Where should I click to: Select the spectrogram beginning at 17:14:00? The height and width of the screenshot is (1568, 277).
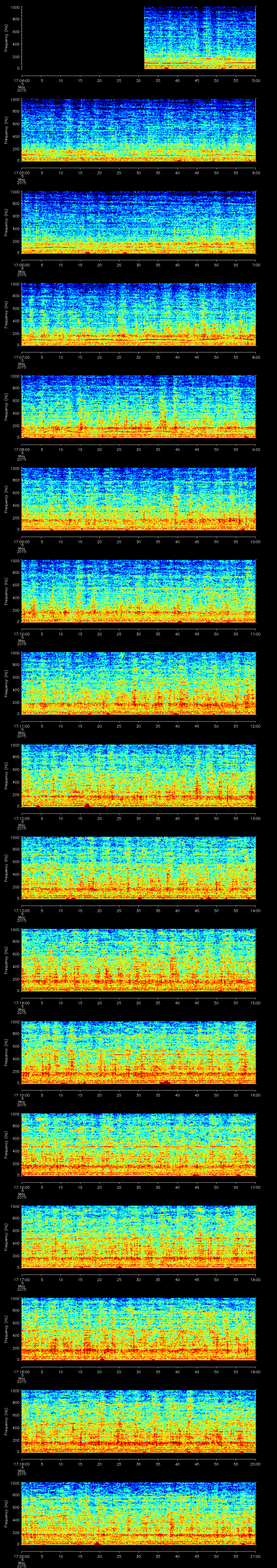139,960
